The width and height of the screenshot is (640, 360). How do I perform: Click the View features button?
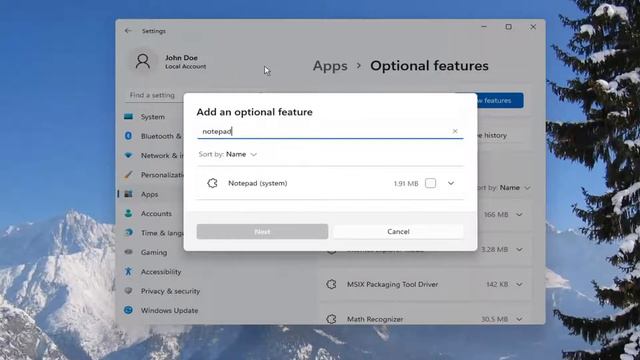(x=500, y=100)
